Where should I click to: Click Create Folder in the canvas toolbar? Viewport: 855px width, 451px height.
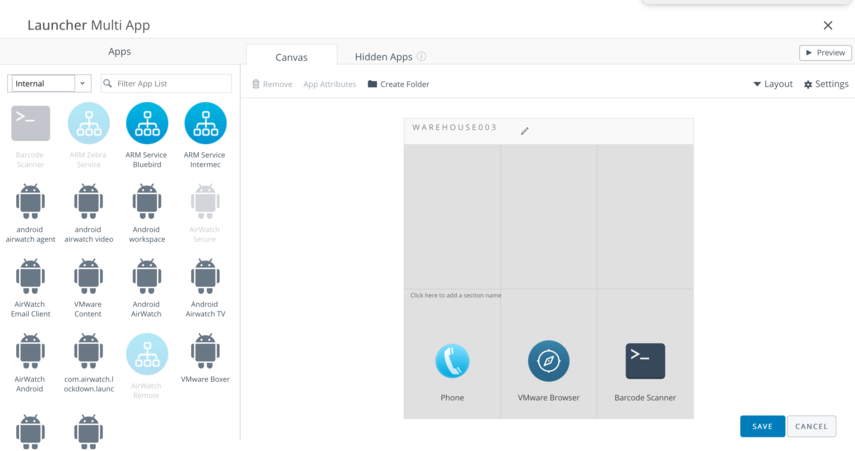click(x=398, y=84)
